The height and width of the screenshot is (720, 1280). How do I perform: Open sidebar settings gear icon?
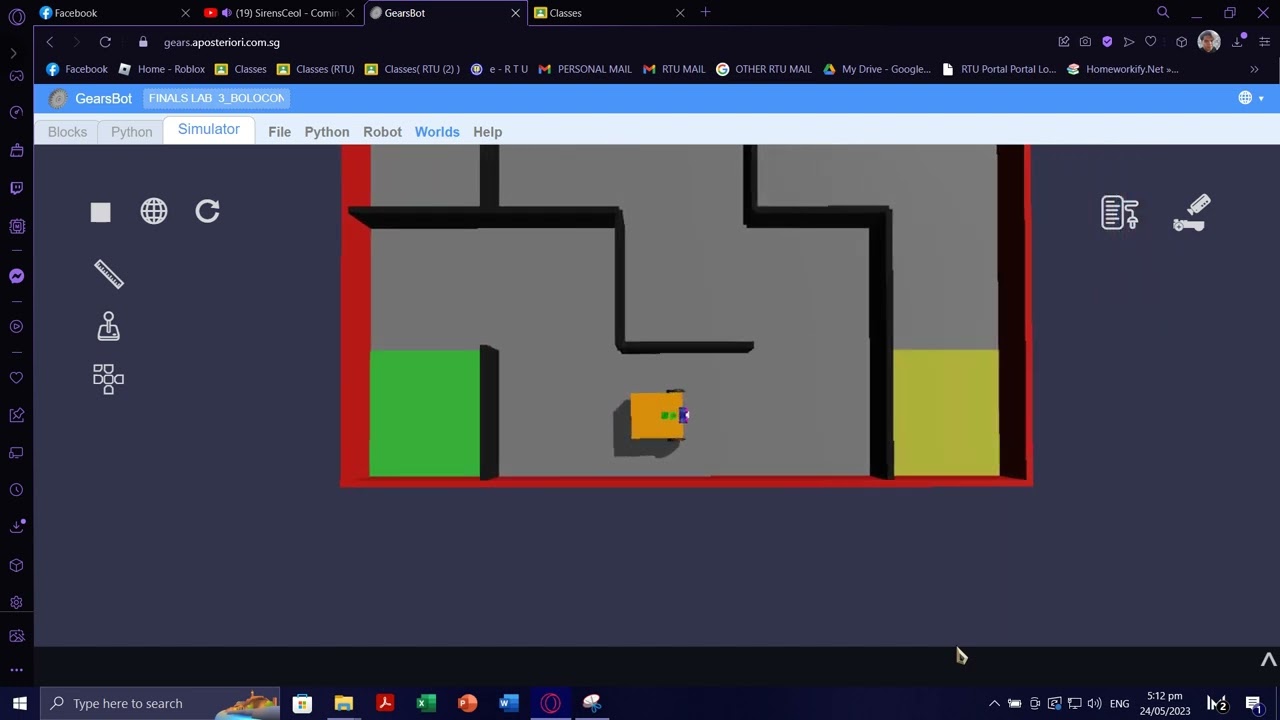[16, 602]
